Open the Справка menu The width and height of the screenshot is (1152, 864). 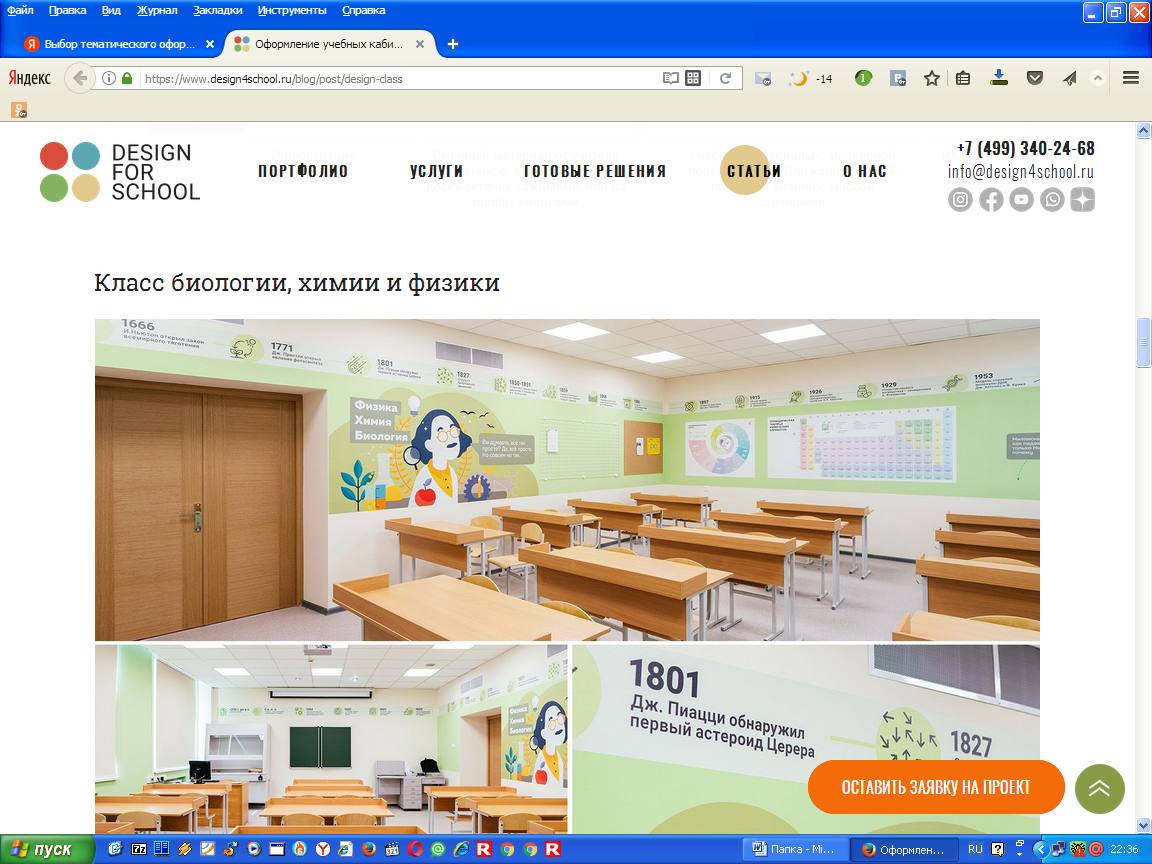pos(364,10)
